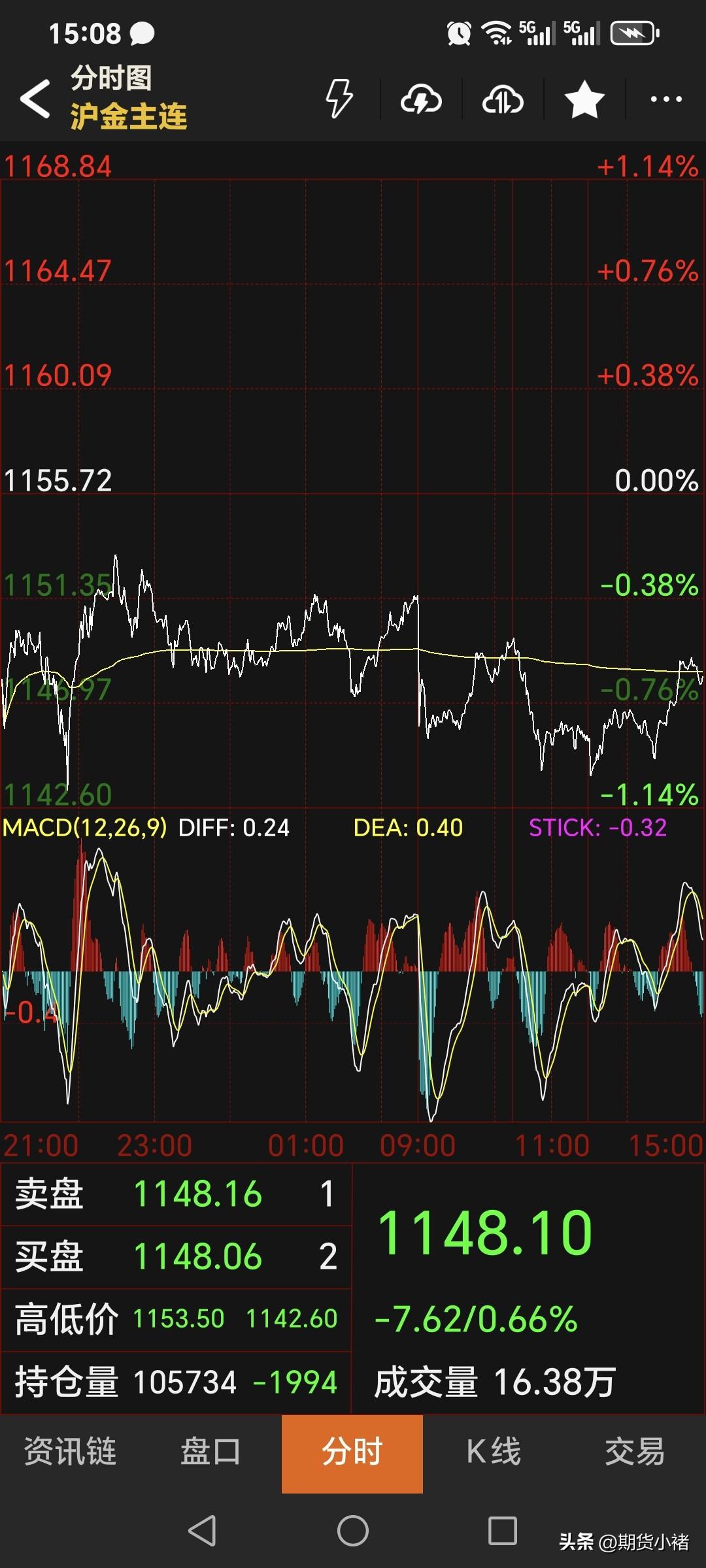Tap the STICK: -0.32 value

click(597, 828)
